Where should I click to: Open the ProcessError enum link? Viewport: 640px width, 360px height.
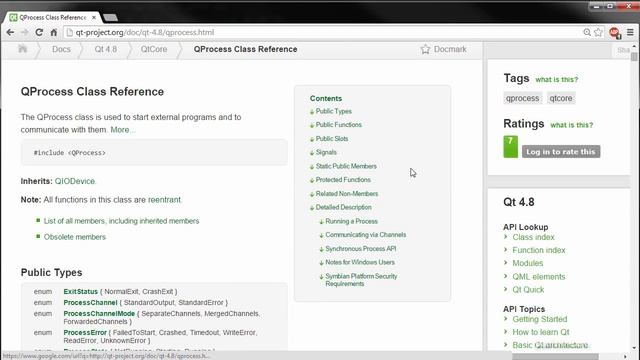pyautogui.click(x=85, y=332)
